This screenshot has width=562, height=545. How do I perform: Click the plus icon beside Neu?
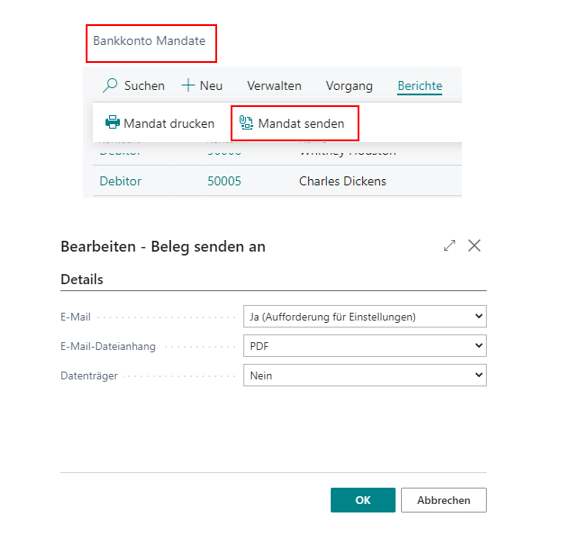point(188,85)
